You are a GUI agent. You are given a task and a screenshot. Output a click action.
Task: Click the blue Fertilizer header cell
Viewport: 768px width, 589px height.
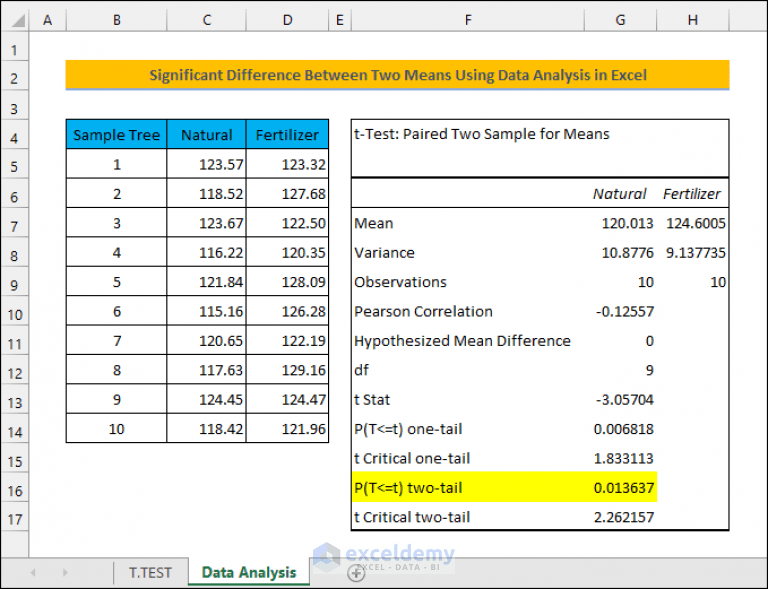pyautogui.click(x=288, y=134)
